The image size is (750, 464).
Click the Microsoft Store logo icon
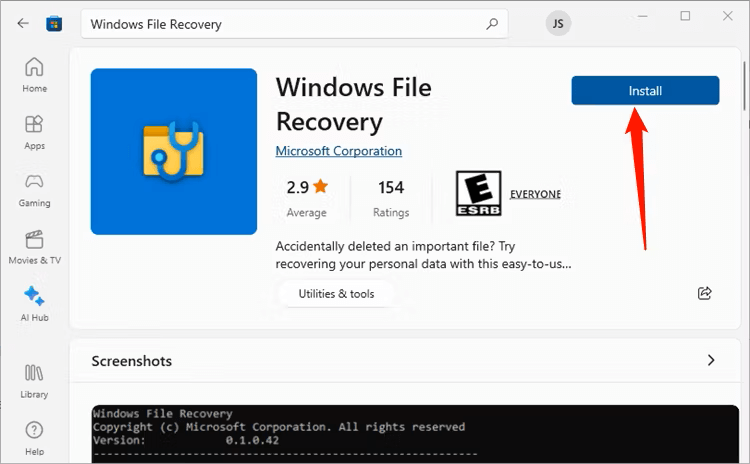[x=54, y=23]
